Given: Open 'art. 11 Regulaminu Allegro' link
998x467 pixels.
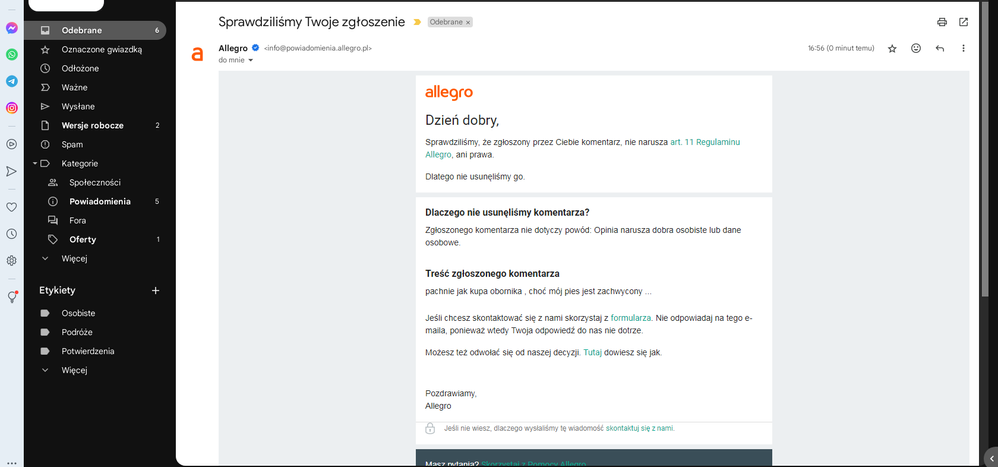Looking at the screenshot, I should 705,143.
